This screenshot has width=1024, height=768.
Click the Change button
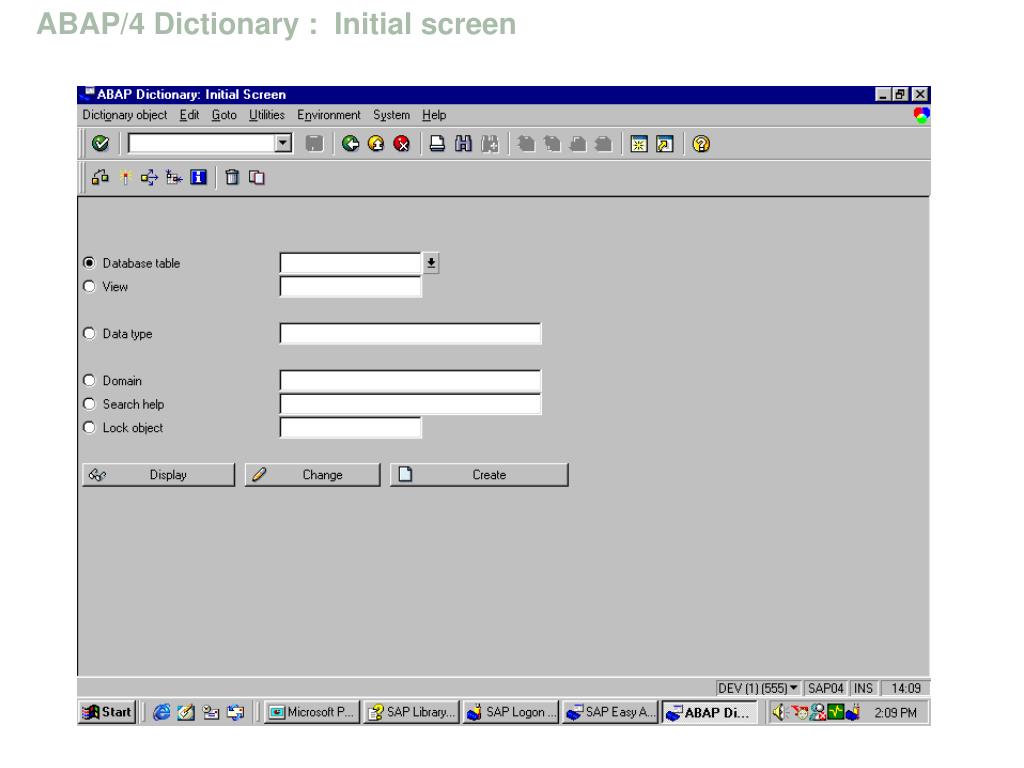click(x=312, y=475)
